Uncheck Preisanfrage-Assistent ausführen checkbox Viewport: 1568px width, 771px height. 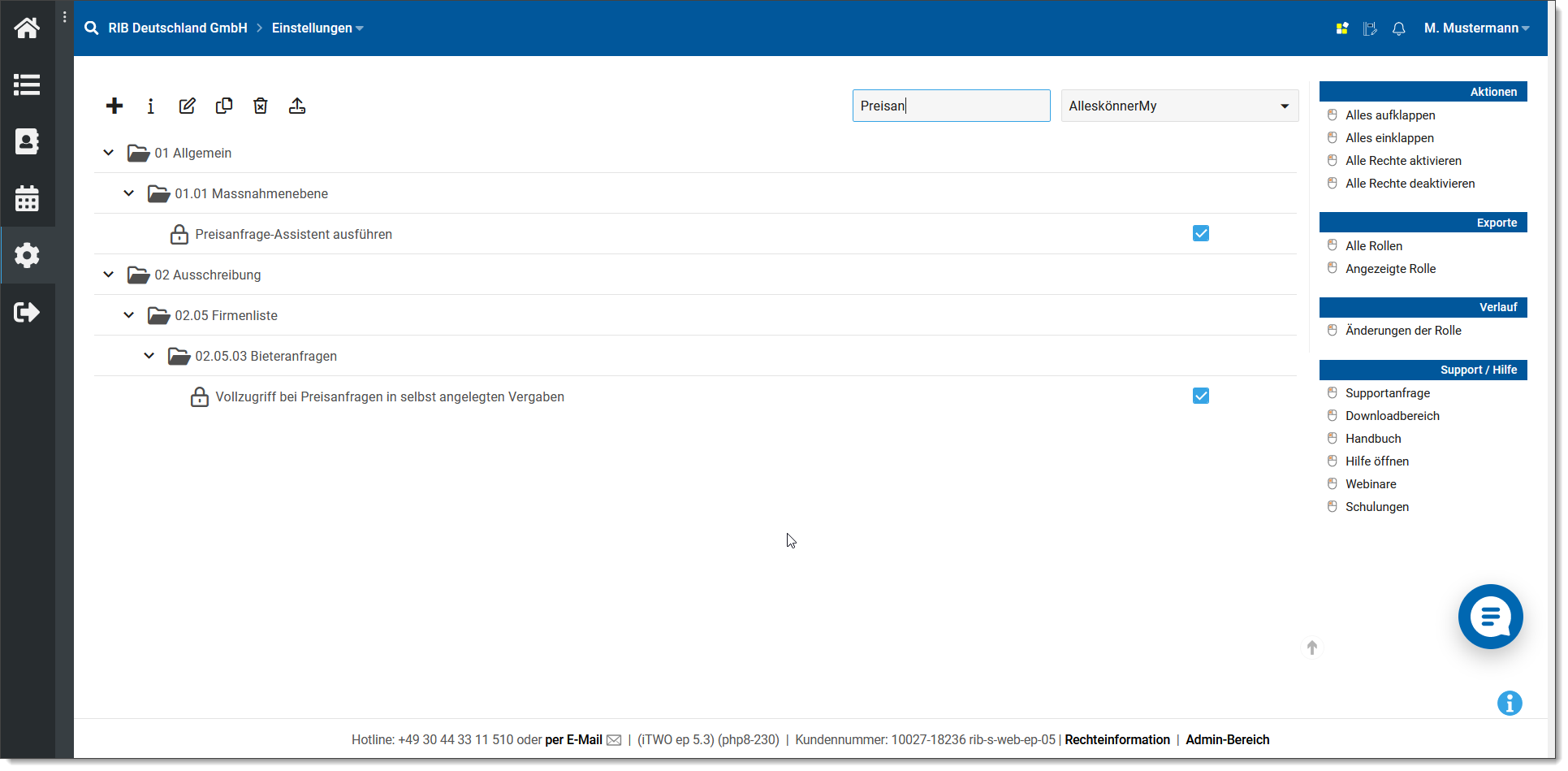coord(1200,234)
